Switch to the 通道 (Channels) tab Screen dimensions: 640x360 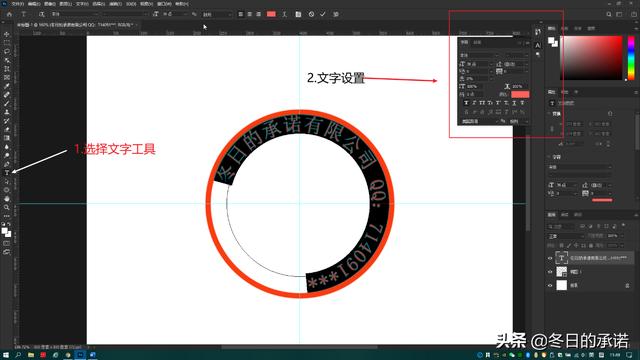(x=565, y=214)
